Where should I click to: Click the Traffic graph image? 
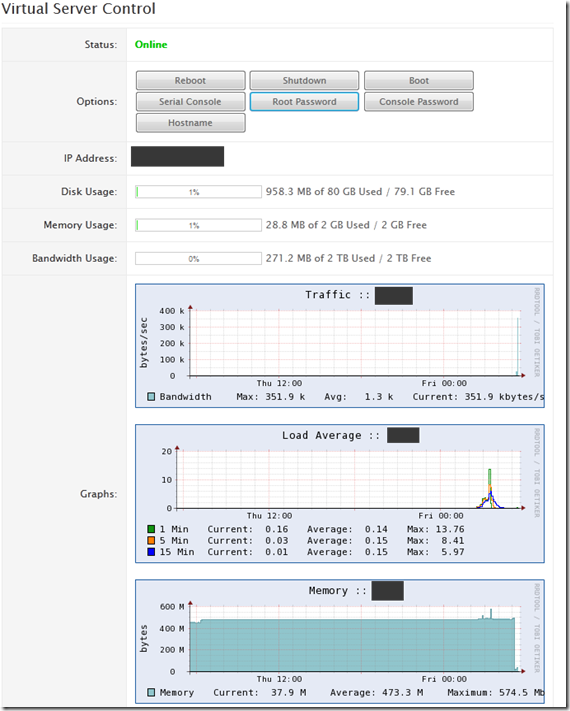pyautogui.click(x=340, y=346)
